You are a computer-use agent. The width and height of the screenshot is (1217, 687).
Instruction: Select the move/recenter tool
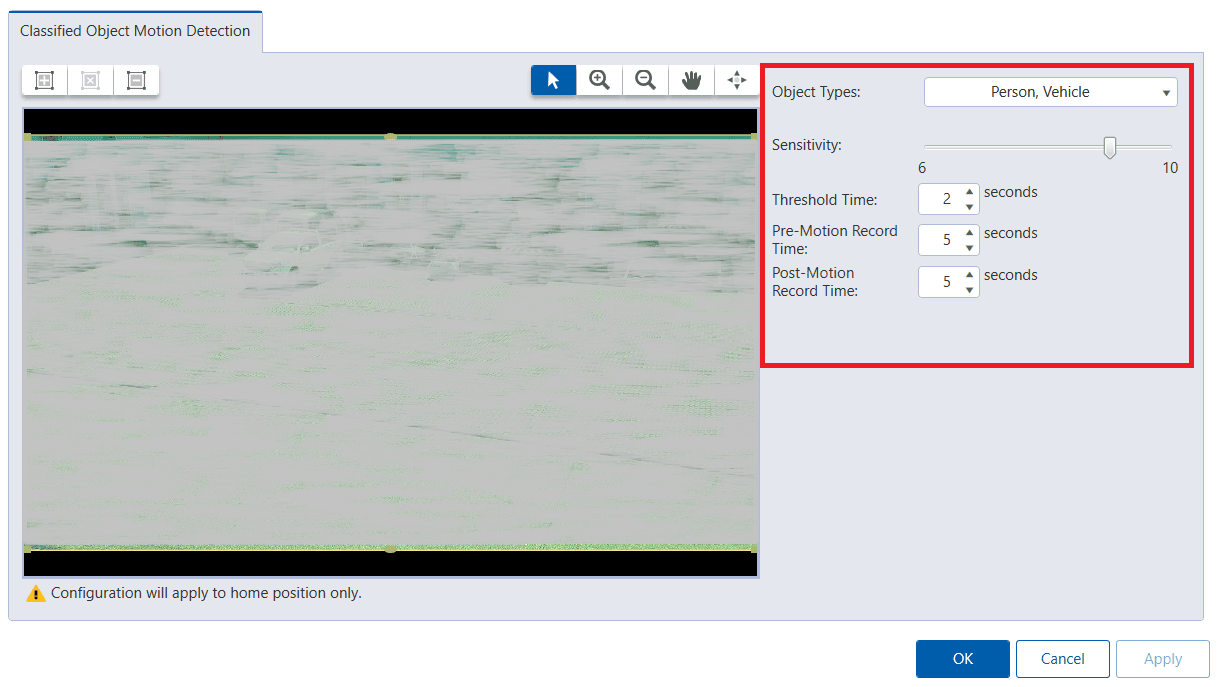tap(737, 80)
